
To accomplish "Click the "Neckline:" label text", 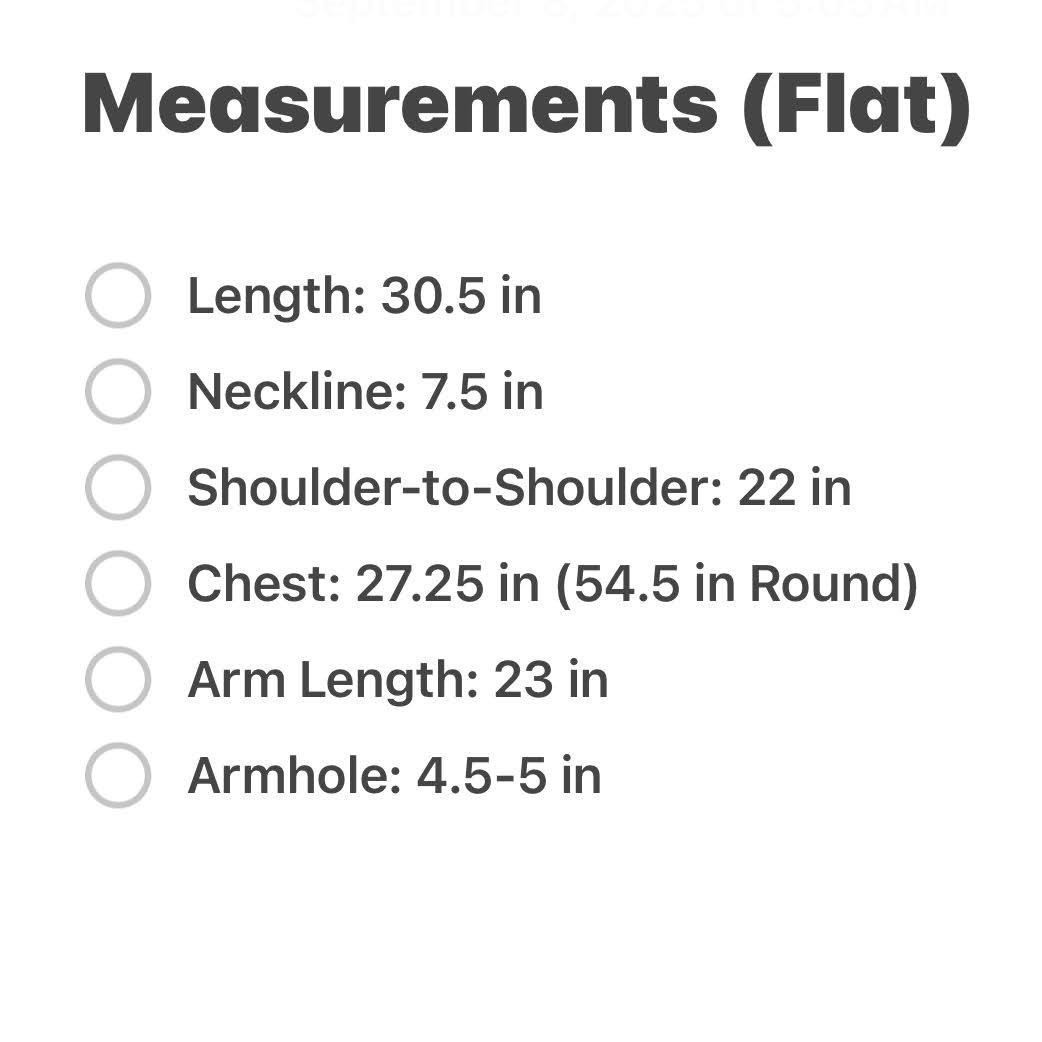I will (297, 392).
